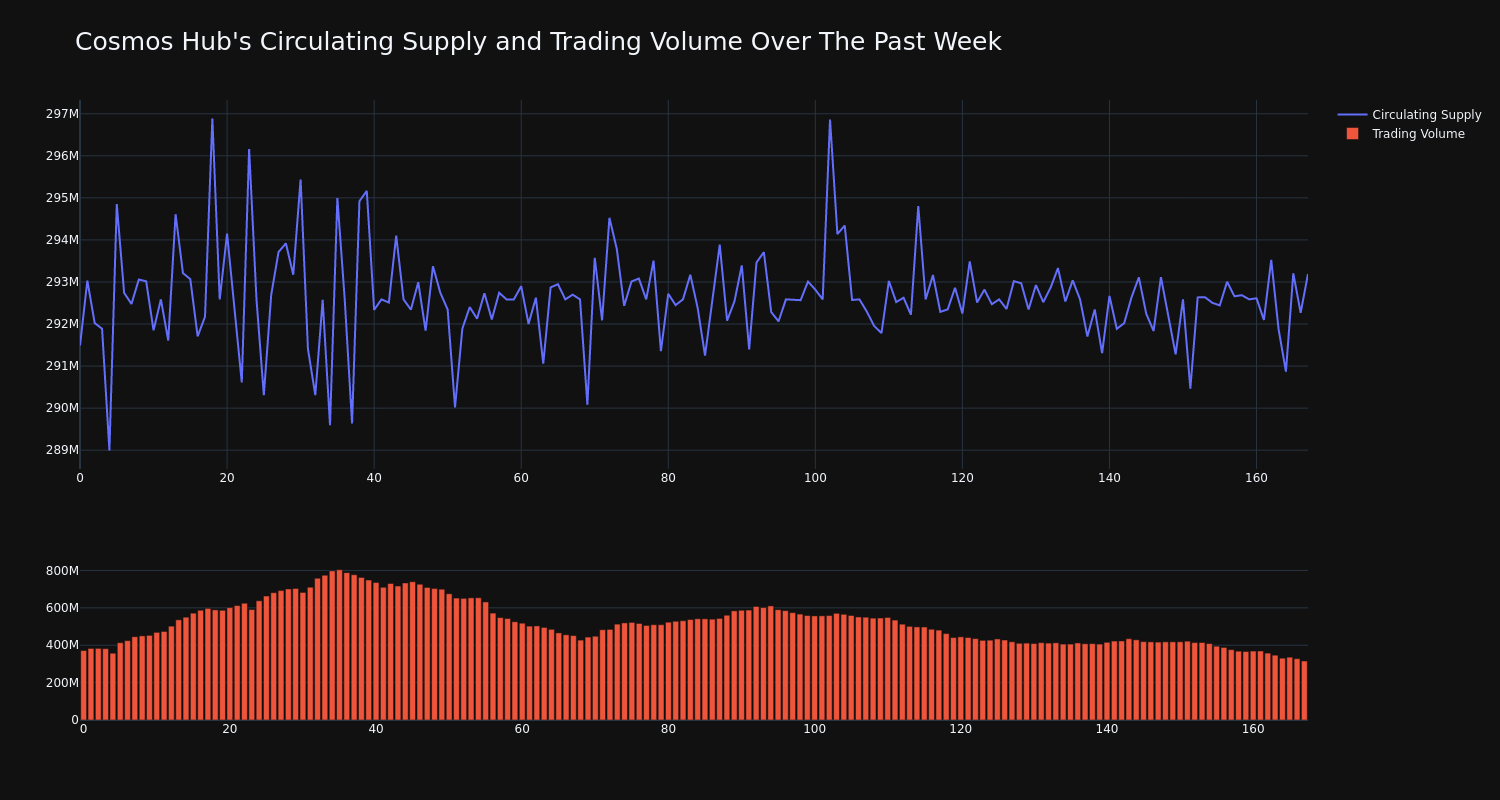Click the 290M y-axis label
The width and height of the screenshot is (1500, 800).
coord(62,408)
